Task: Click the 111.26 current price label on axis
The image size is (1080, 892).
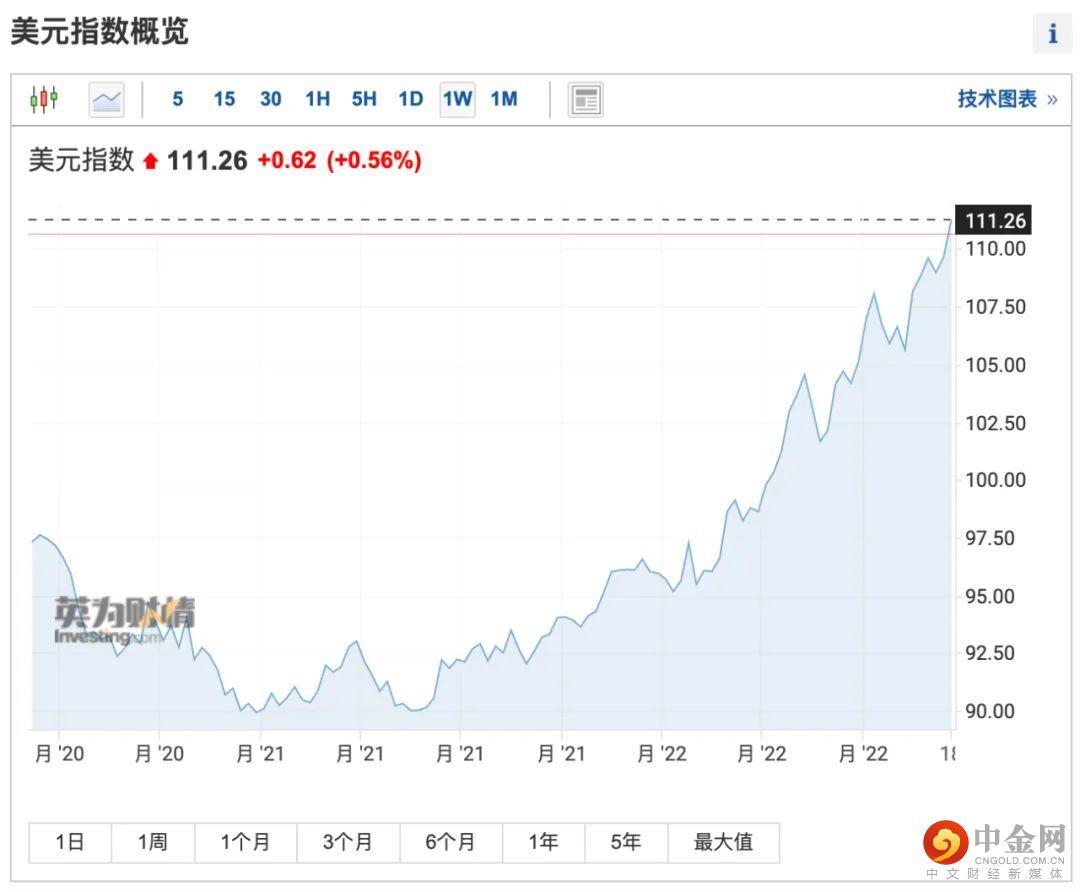Action: tap(993, 220)
